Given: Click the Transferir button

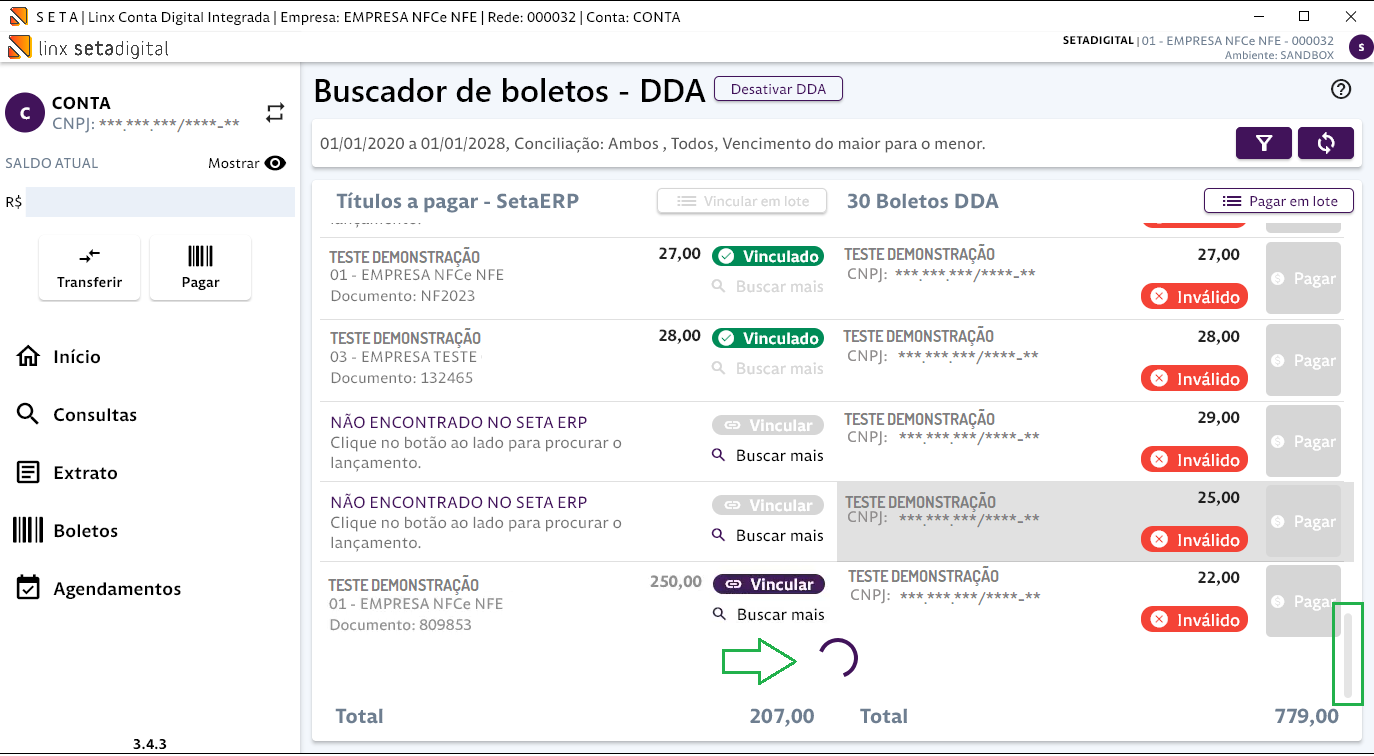Looking at the screenshot, I should tap(90, 268).
